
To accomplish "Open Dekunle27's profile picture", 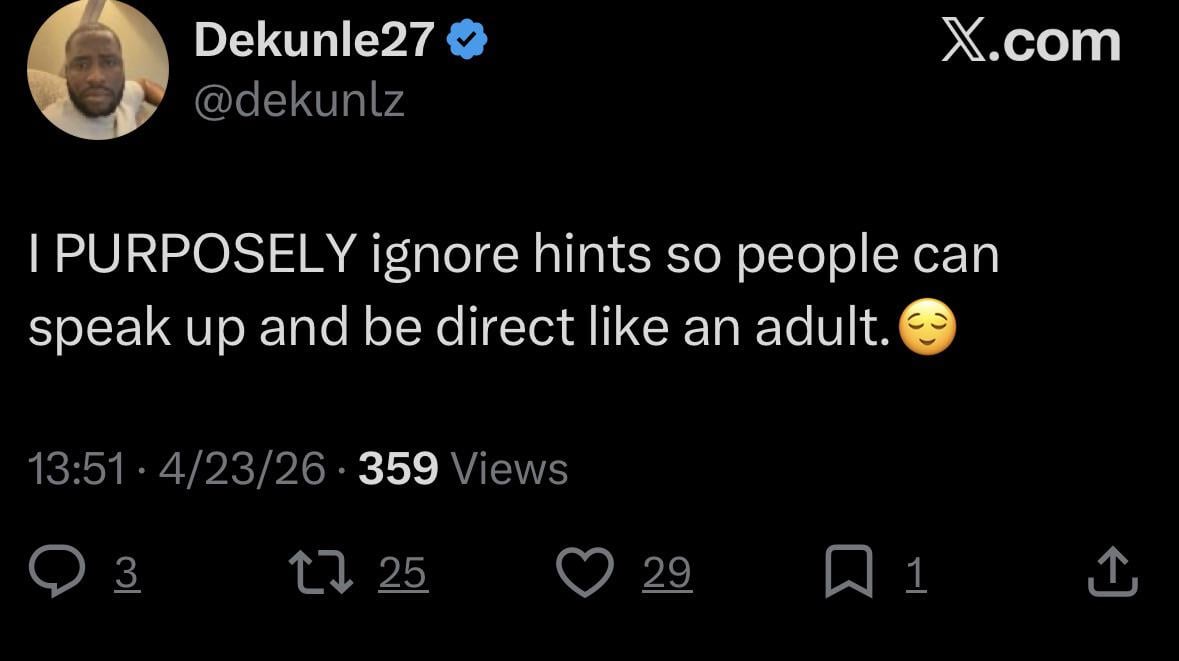I will [x=98, y=71].
